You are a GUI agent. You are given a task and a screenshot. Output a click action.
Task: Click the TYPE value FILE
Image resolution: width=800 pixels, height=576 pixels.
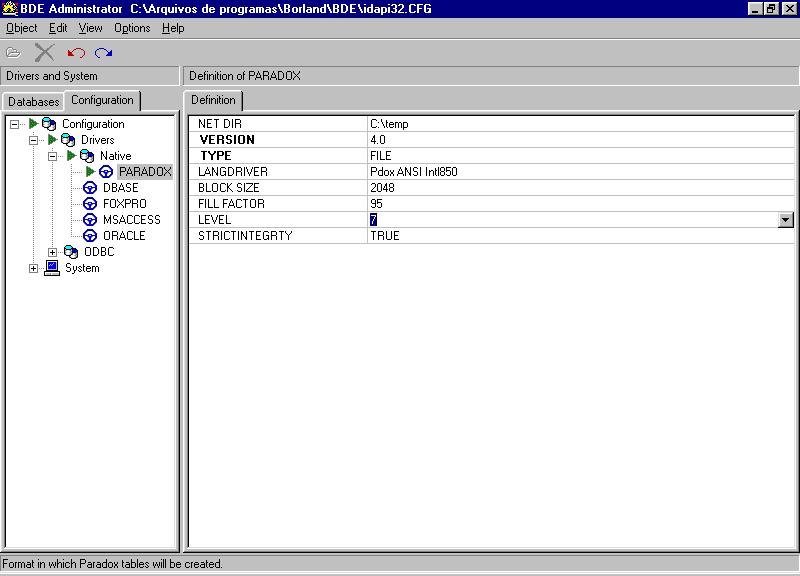click(x=381, y=156)
